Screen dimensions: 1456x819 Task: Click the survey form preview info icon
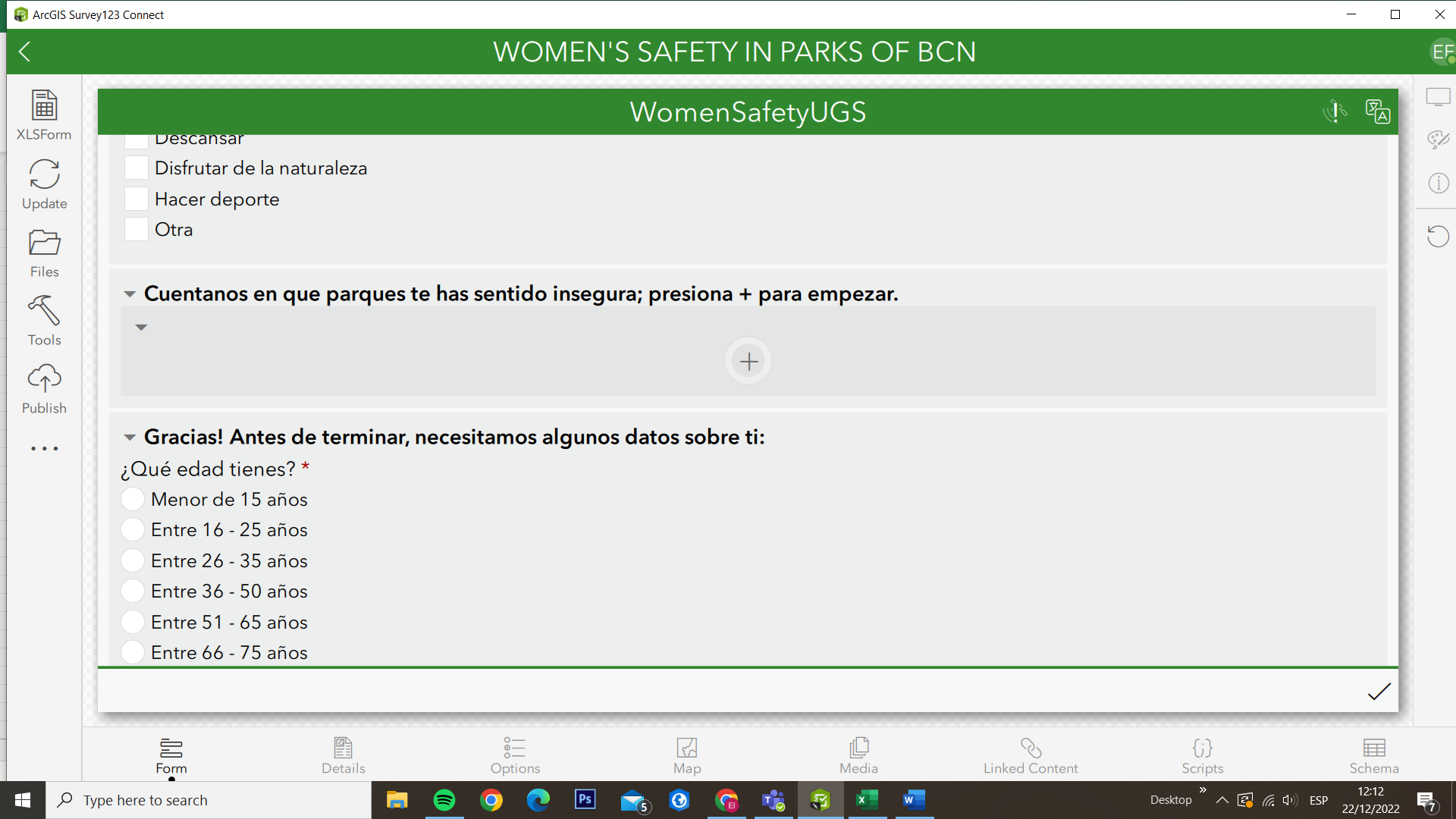pyautogui.click(x=1438, y=182)
